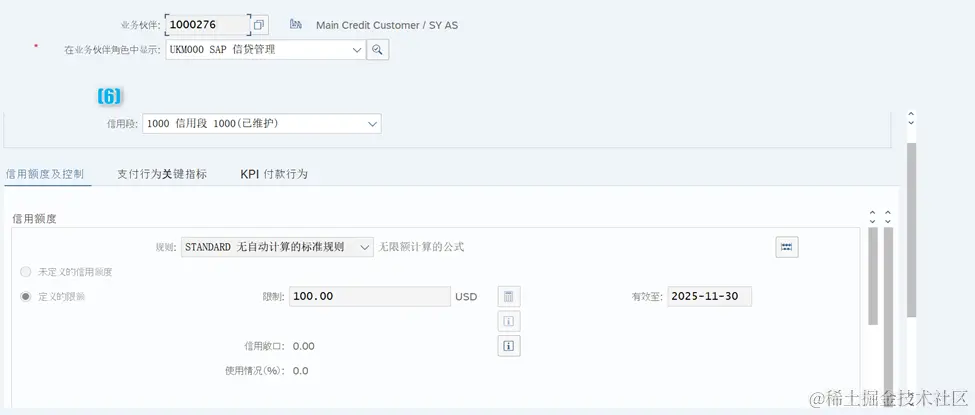Click the business partner field 1000276
Image resolution: width=975 pixels, height=415 pixels.
pyautogui.click(x=208, y=25)
